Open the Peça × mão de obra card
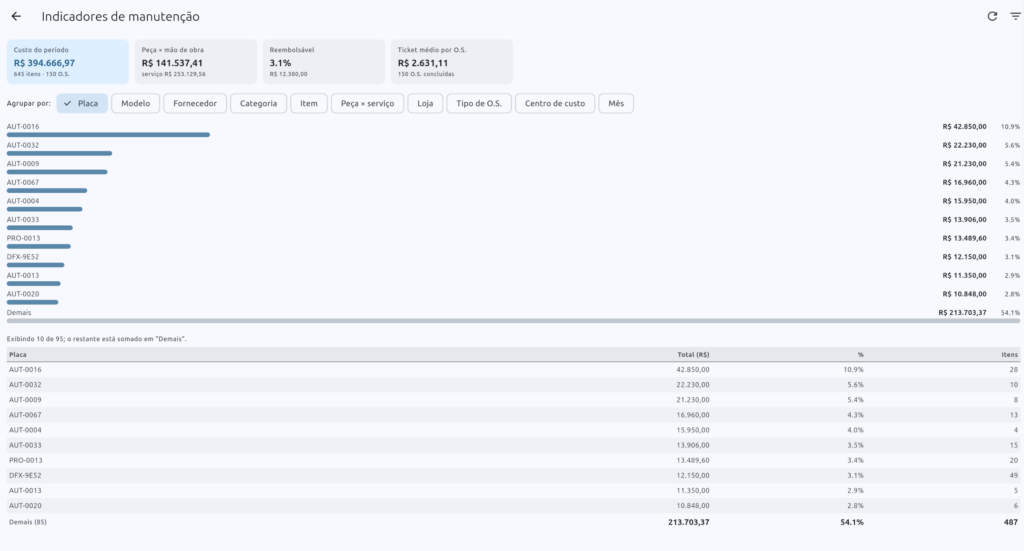The width and height of the screenshot is (1024, 551). 196,62
